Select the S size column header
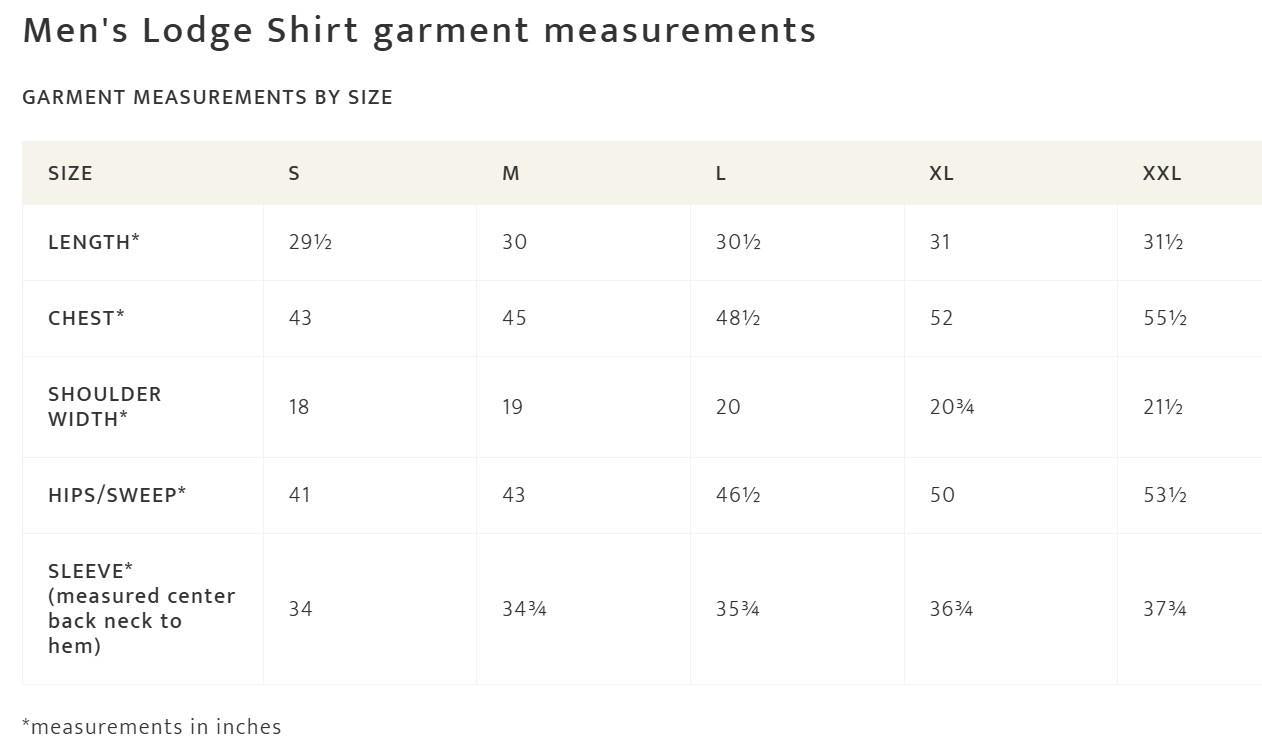1262x740 pixels. 294,173
